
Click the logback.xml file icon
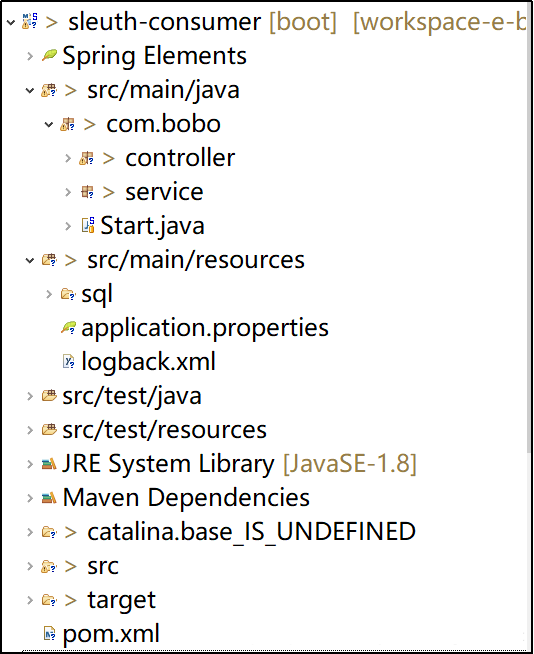pyautogui.click(x=68, y=362)
